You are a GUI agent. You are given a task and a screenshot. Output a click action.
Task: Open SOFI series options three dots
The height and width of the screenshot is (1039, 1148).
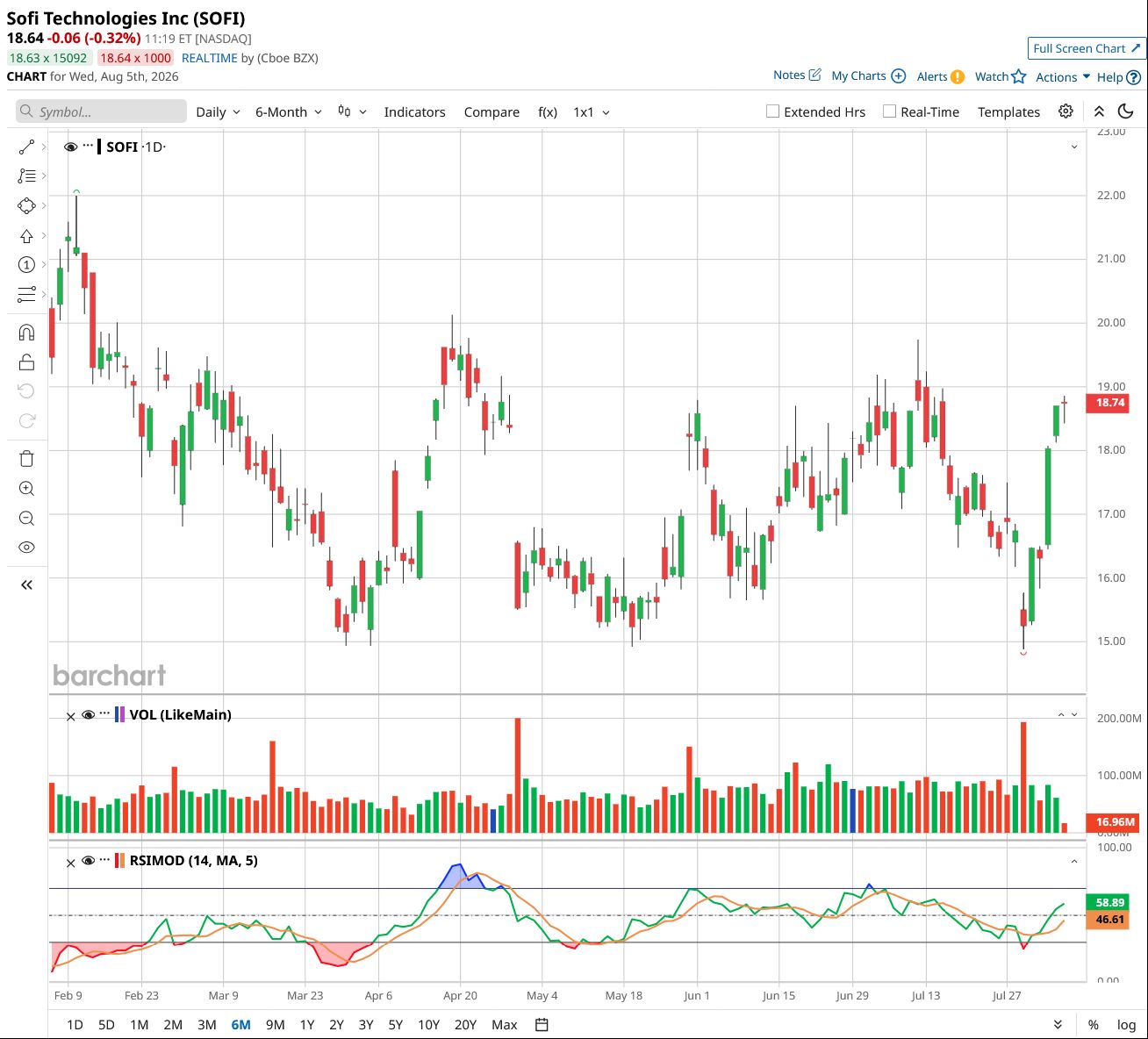pyautogui.click(x=88, y=147)
